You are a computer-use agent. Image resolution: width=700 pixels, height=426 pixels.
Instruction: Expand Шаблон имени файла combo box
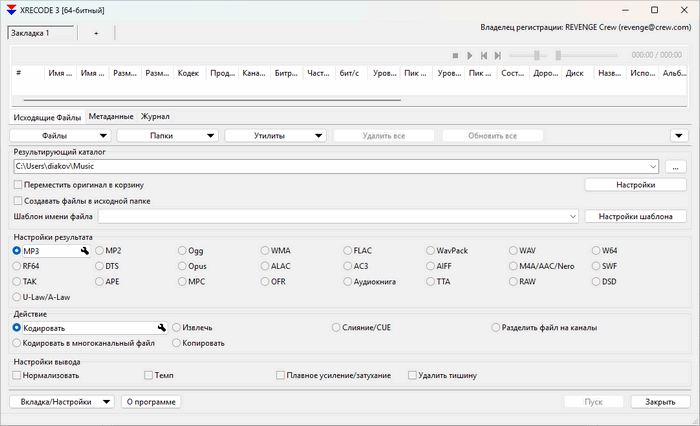click(x=572, y=216)
